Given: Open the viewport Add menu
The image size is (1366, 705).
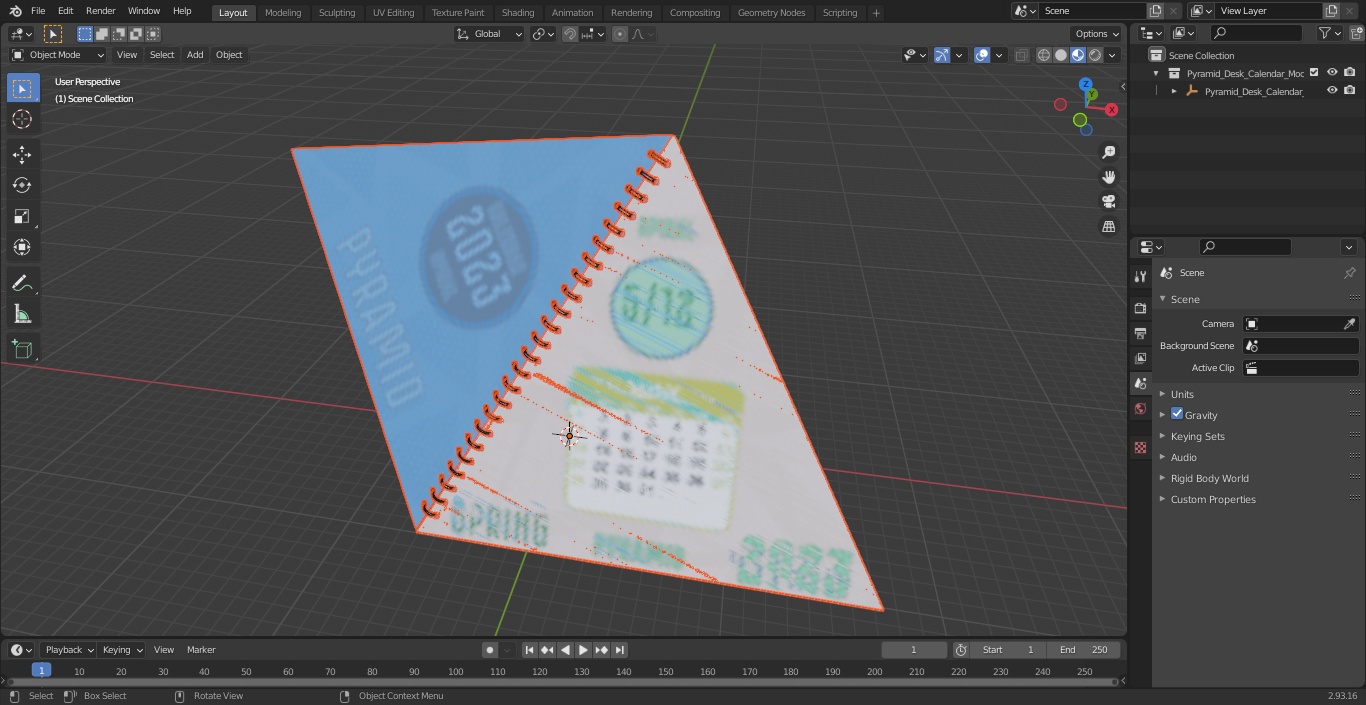Looking at the screenshot, I should 195,55.
